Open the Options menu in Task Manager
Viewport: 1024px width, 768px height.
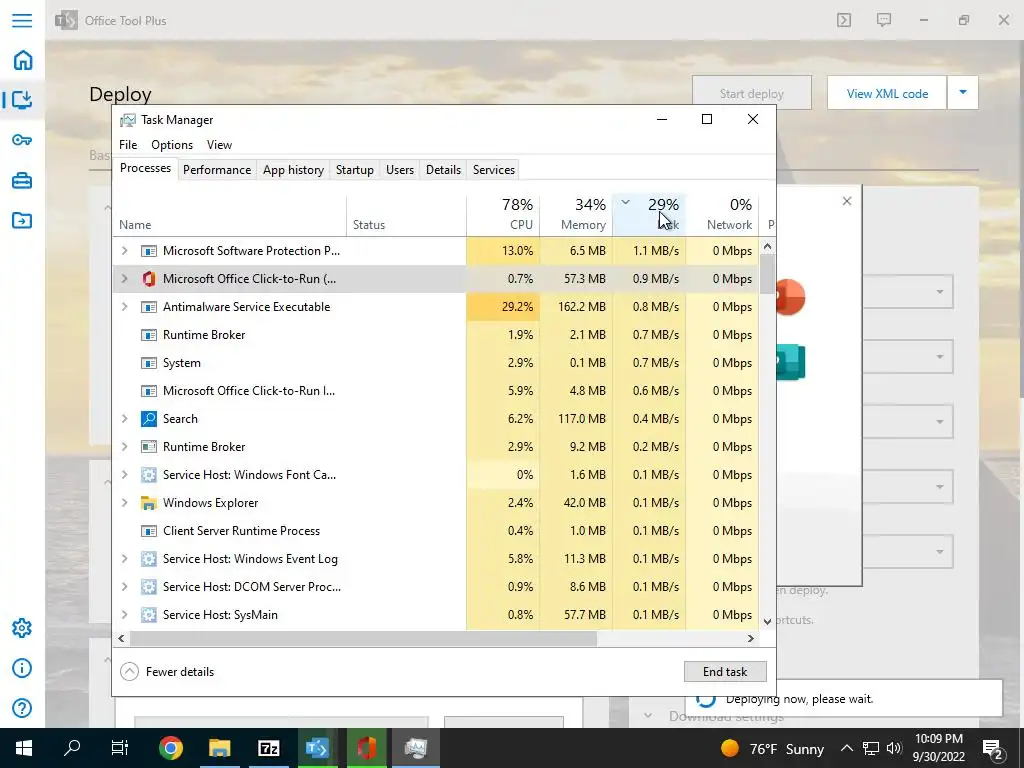click(172, 145)
